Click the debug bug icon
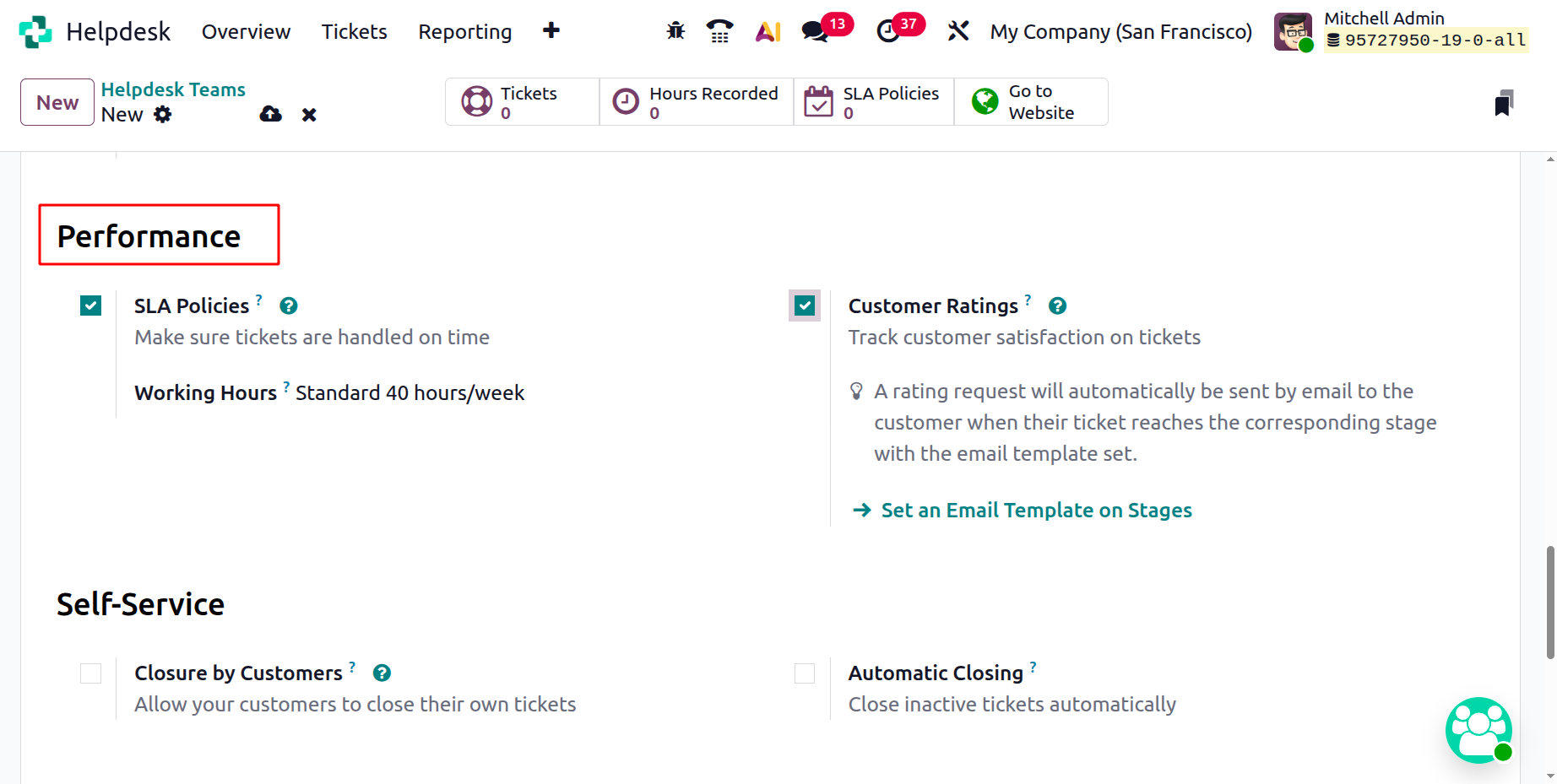The height and width of the screenshot is (784, 1557). tap(675, 31)
